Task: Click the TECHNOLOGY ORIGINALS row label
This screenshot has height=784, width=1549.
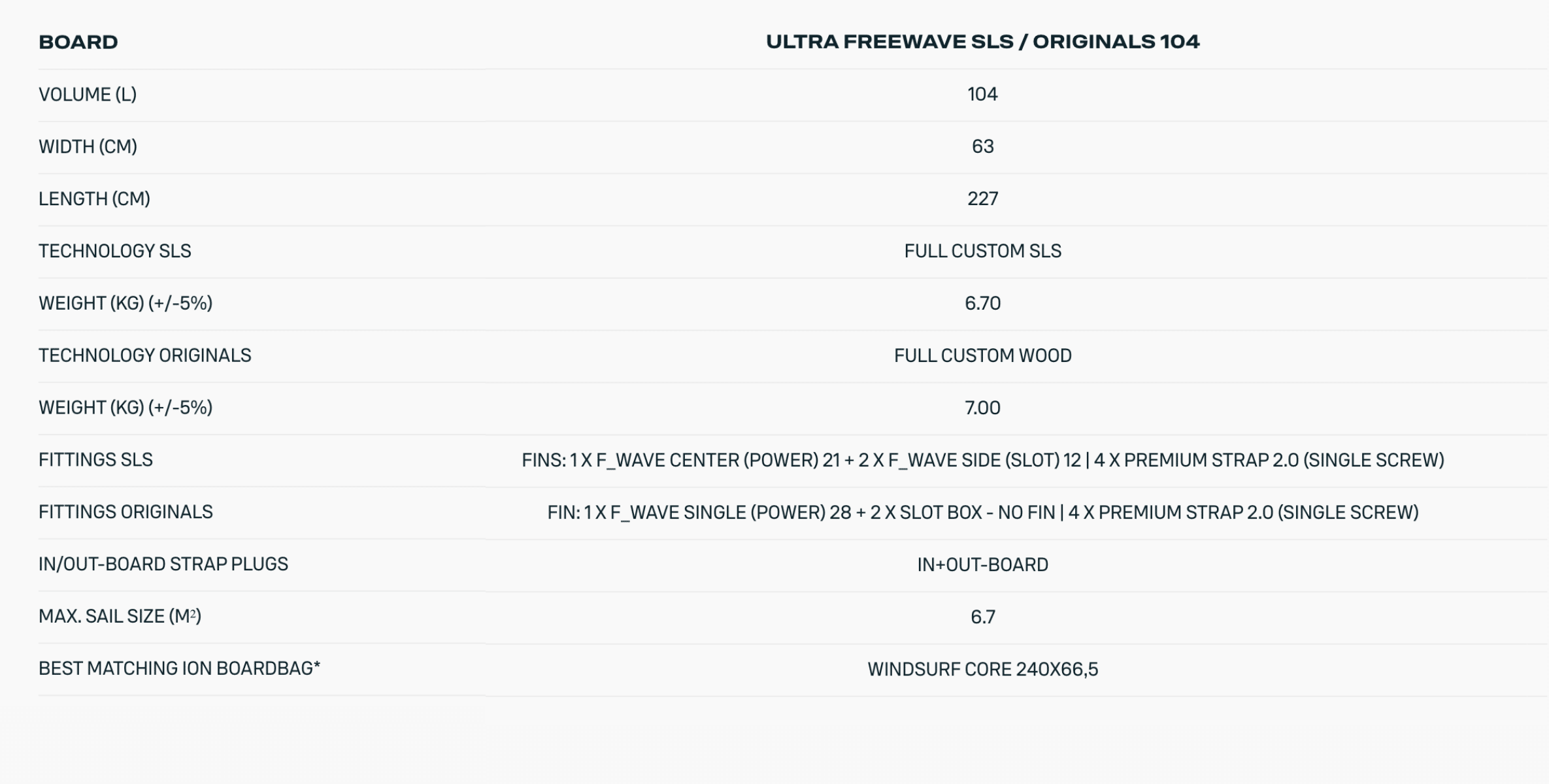Action: 144,356
